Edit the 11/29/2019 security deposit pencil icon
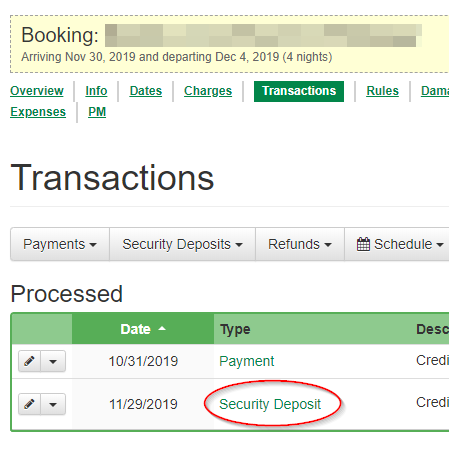449x455 pixels. [29, 404]
